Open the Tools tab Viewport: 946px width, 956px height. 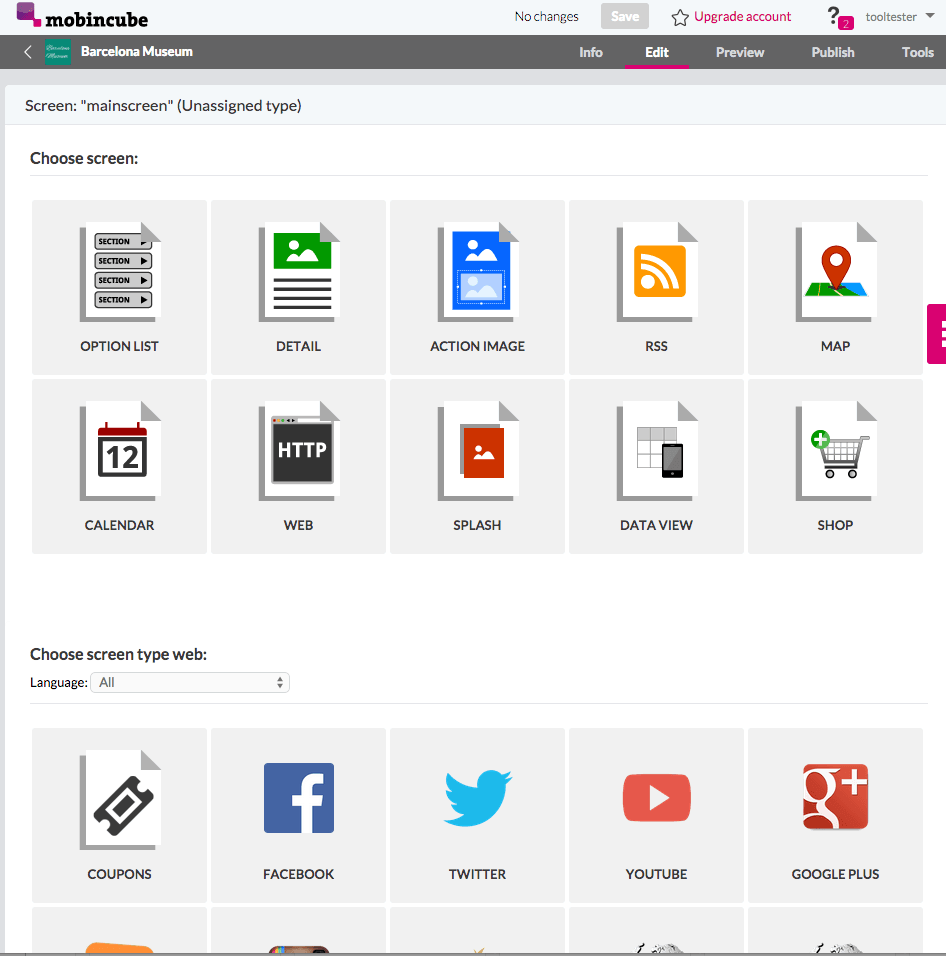(x=917, y=52)
